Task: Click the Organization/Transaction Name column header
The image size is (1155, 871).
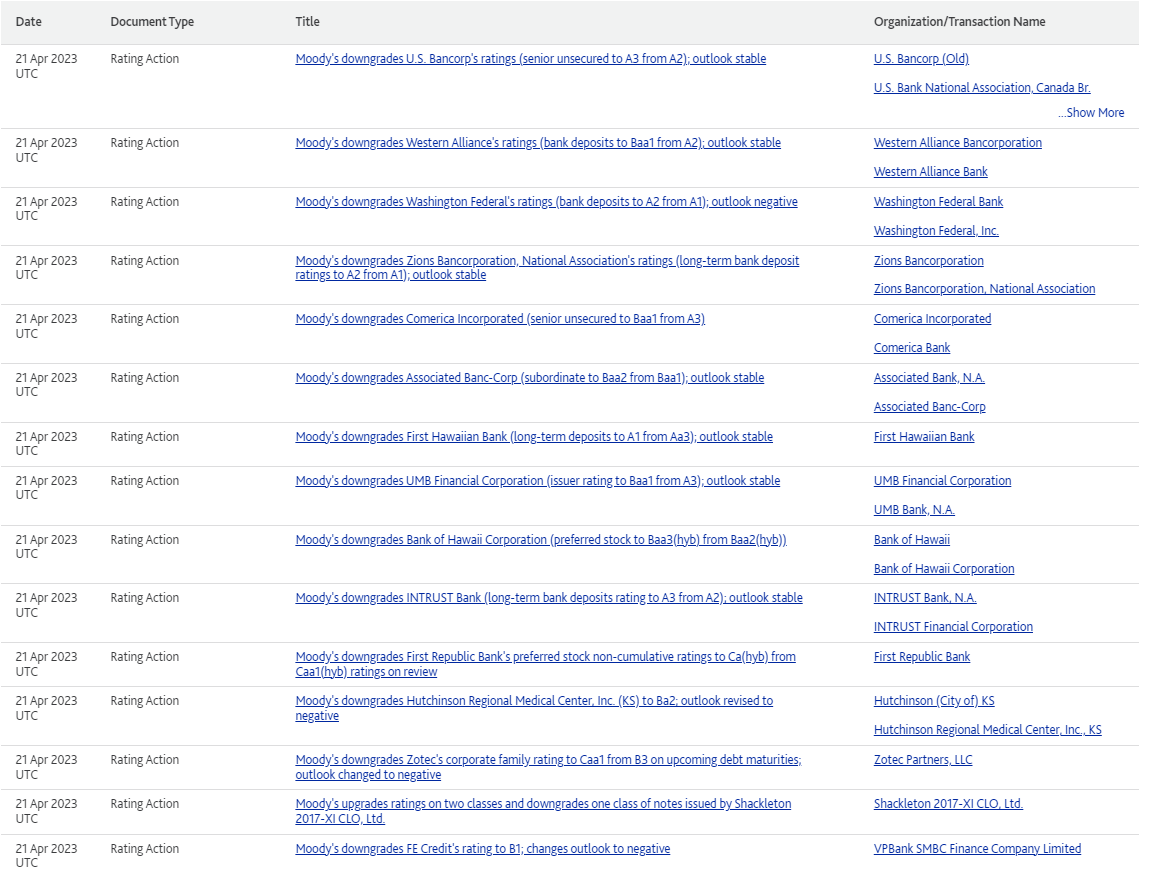Action: click(x=960, y=22)
